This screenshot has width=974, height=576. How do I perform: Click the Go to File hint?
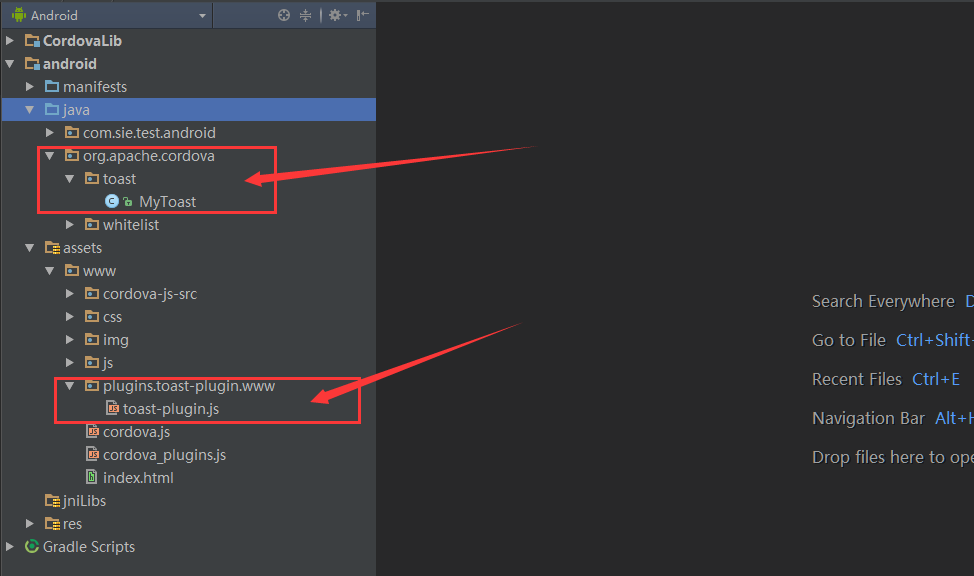click(849, 341)
